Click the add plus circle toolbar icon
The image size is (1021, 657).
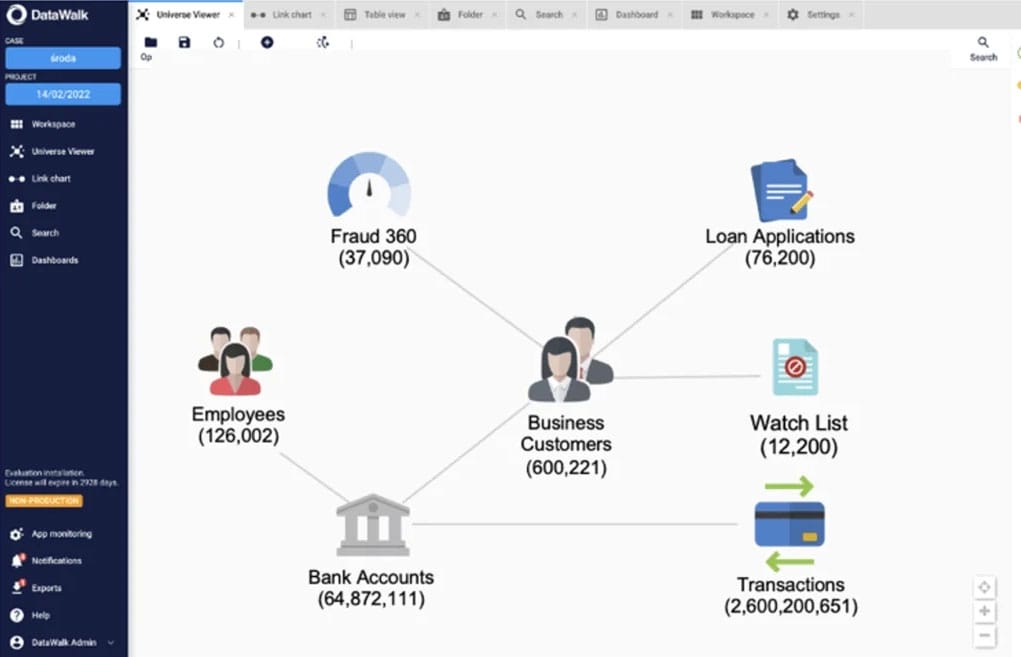point(267,43)
